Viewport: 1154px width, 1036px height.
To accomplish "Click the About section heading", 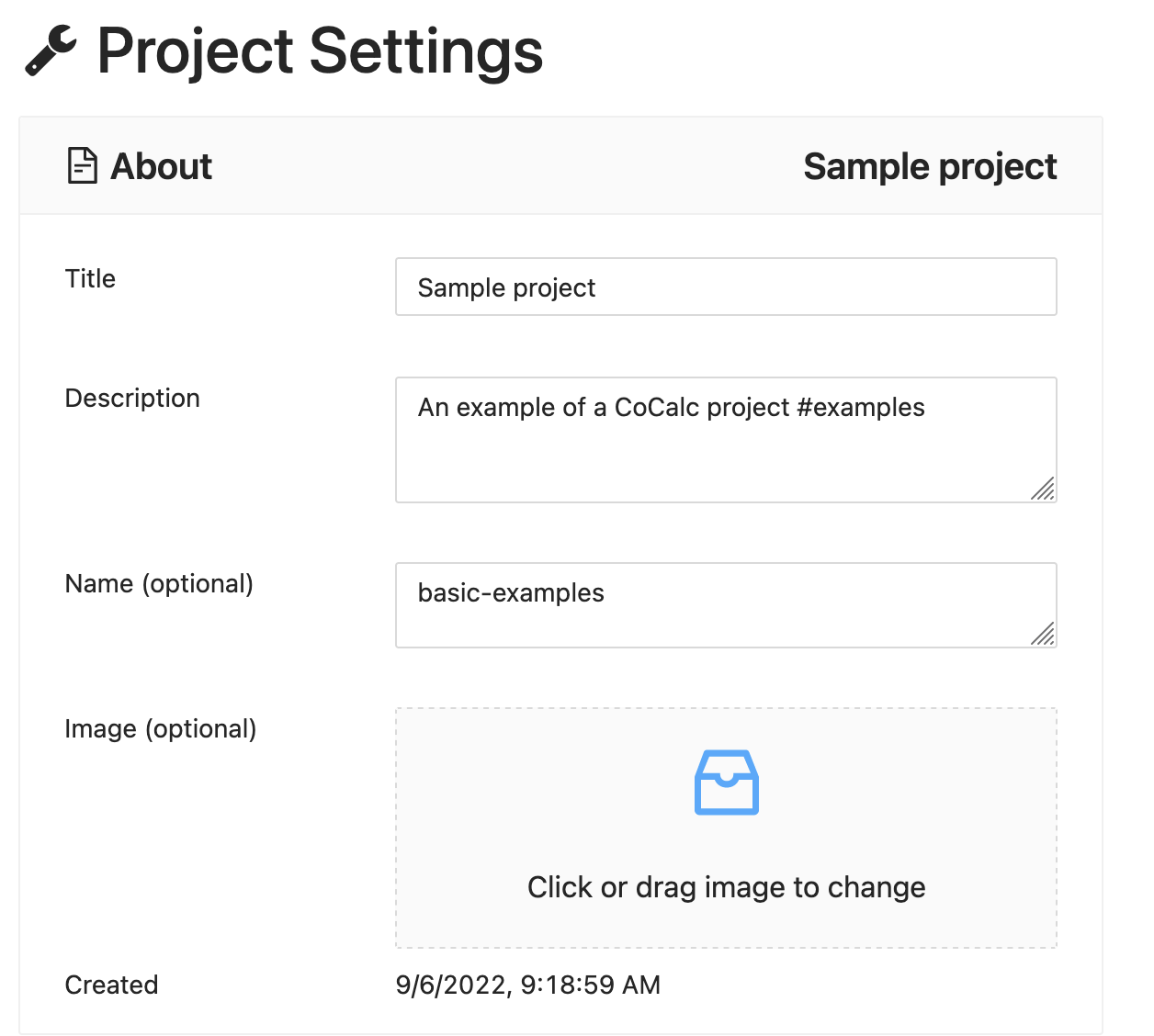I will [162, 167].
